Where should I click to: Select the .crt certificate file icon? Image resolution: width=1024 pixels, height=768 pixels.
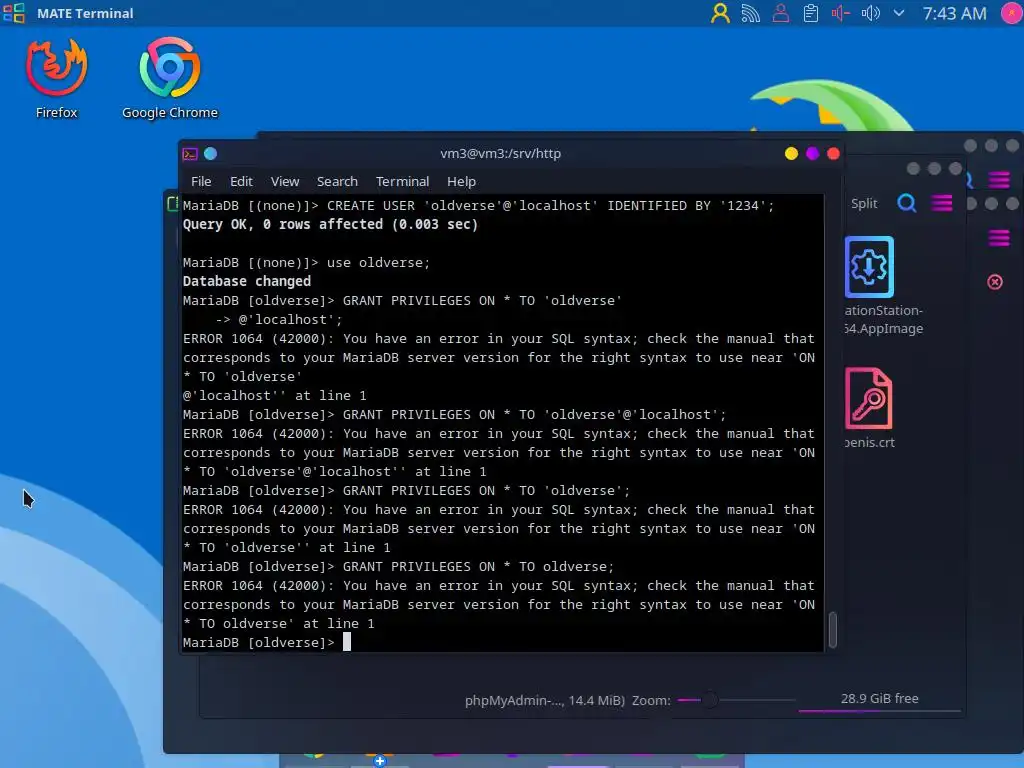(x=869, y=398)
